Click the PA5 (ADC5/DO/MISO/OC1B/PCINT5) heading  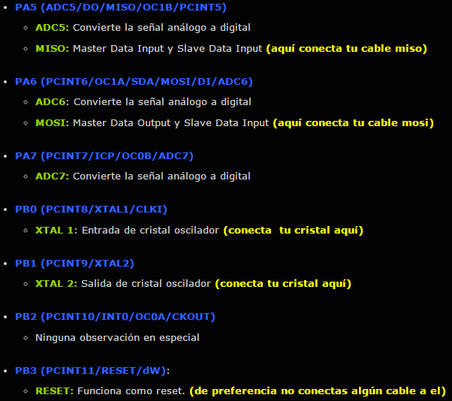121,7
